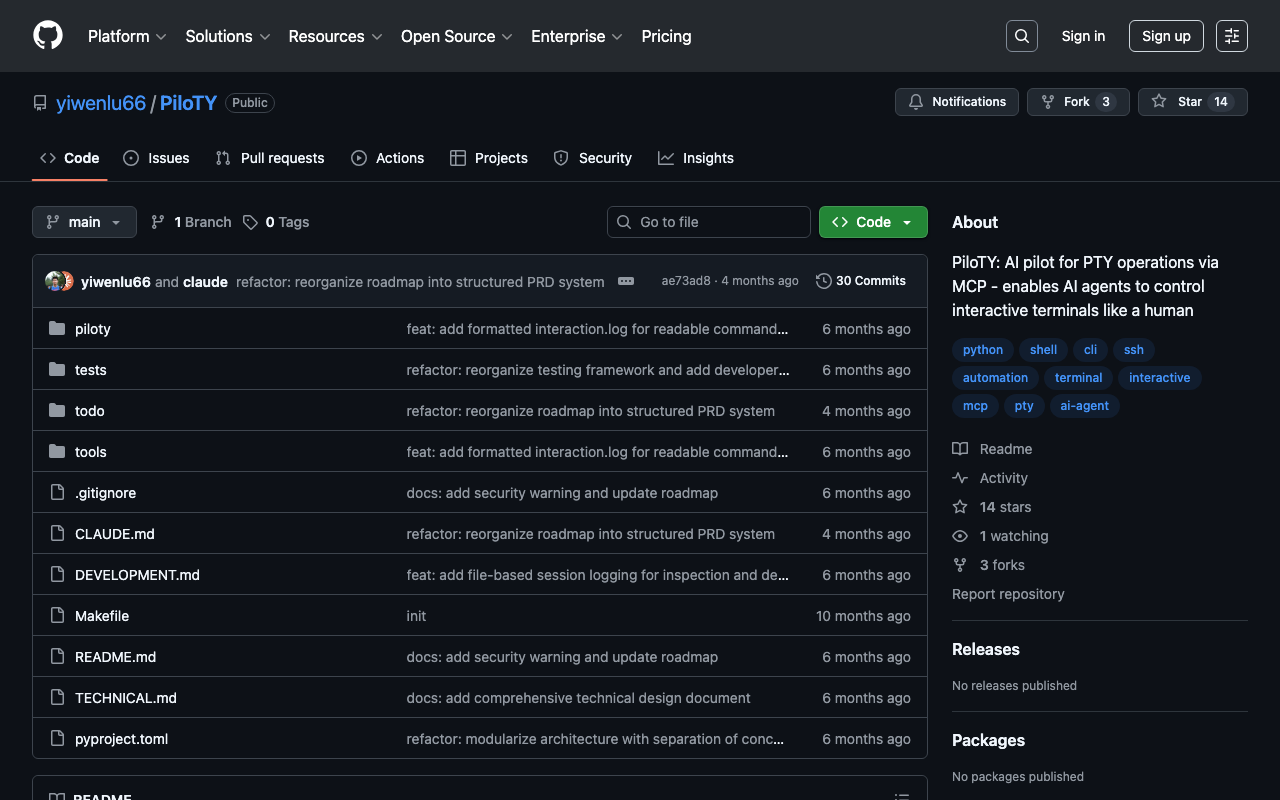Screen dimensions: 1280x800
Task: Open the search magnifier icon
Action: 1021,36
